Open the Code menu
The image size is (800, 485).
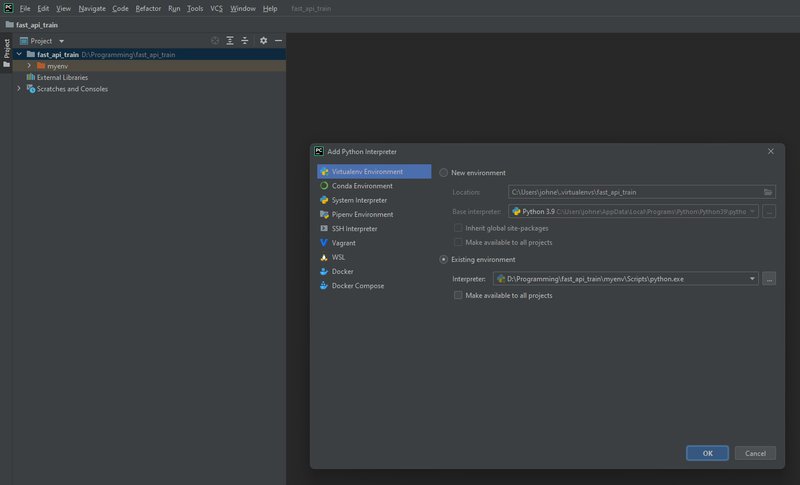point(120,8)
